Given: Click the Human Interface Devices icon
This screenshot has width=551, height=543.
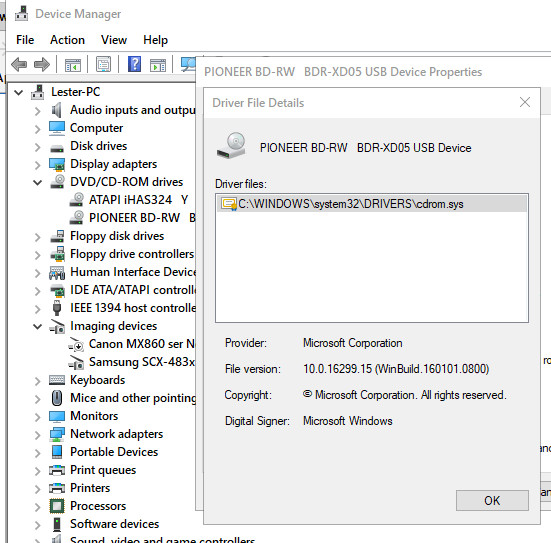Looking at the screenshot, I should [x=57, y=272].
